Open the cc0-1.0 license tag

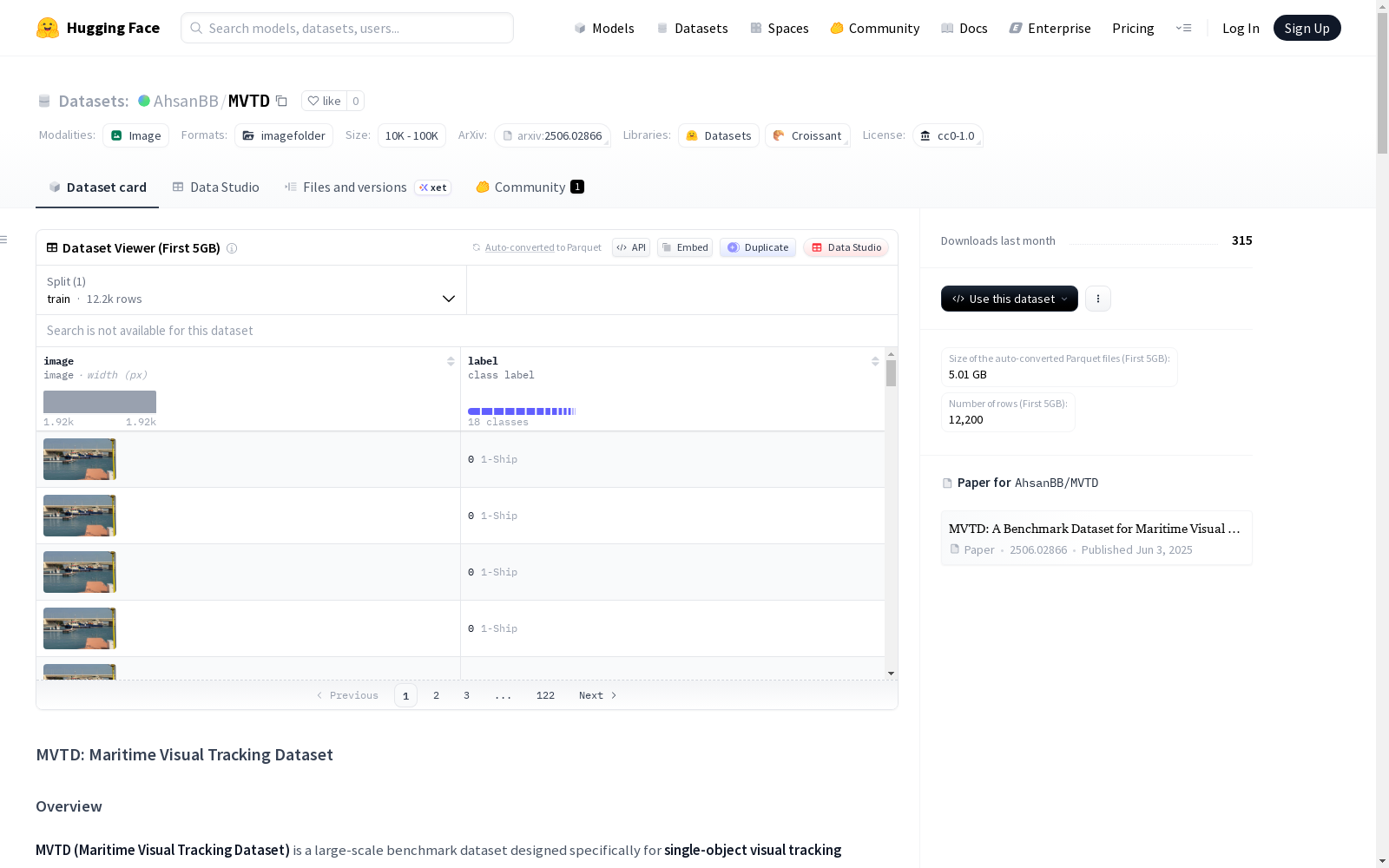tap(948, 135)
